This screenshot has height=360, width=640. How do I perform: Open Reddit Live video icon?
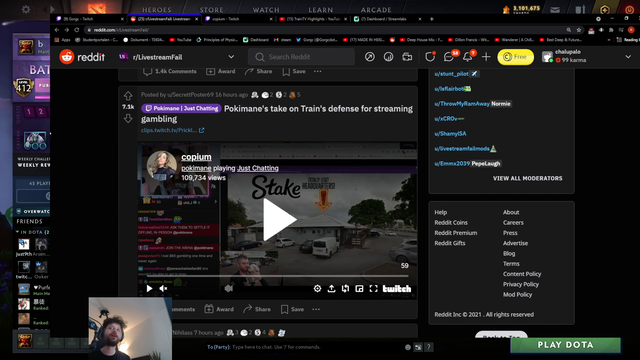click(407, 57)
